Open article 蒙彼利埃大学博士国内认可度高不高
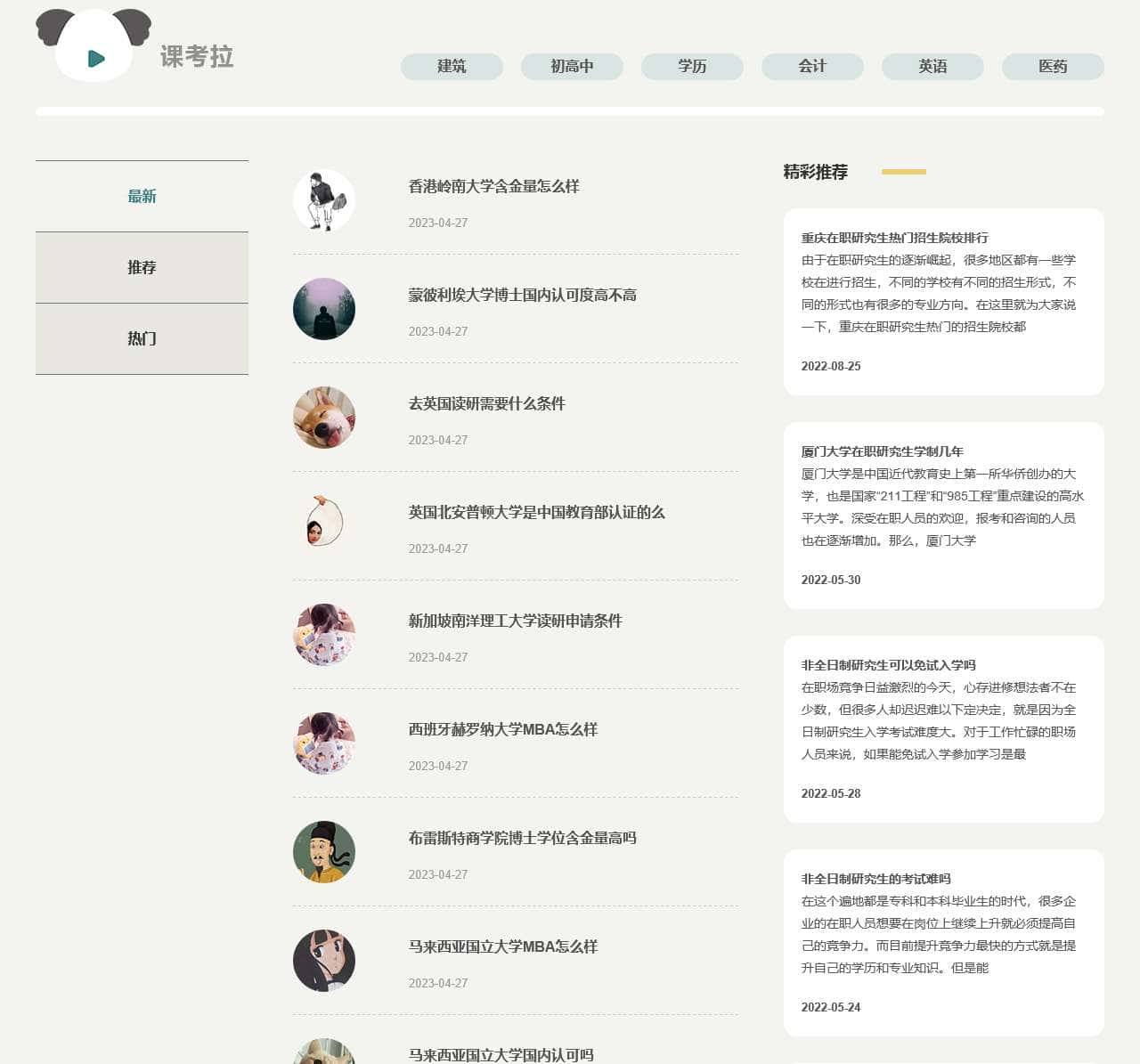The image size is (1140, 1064). [x=522, y=295]
